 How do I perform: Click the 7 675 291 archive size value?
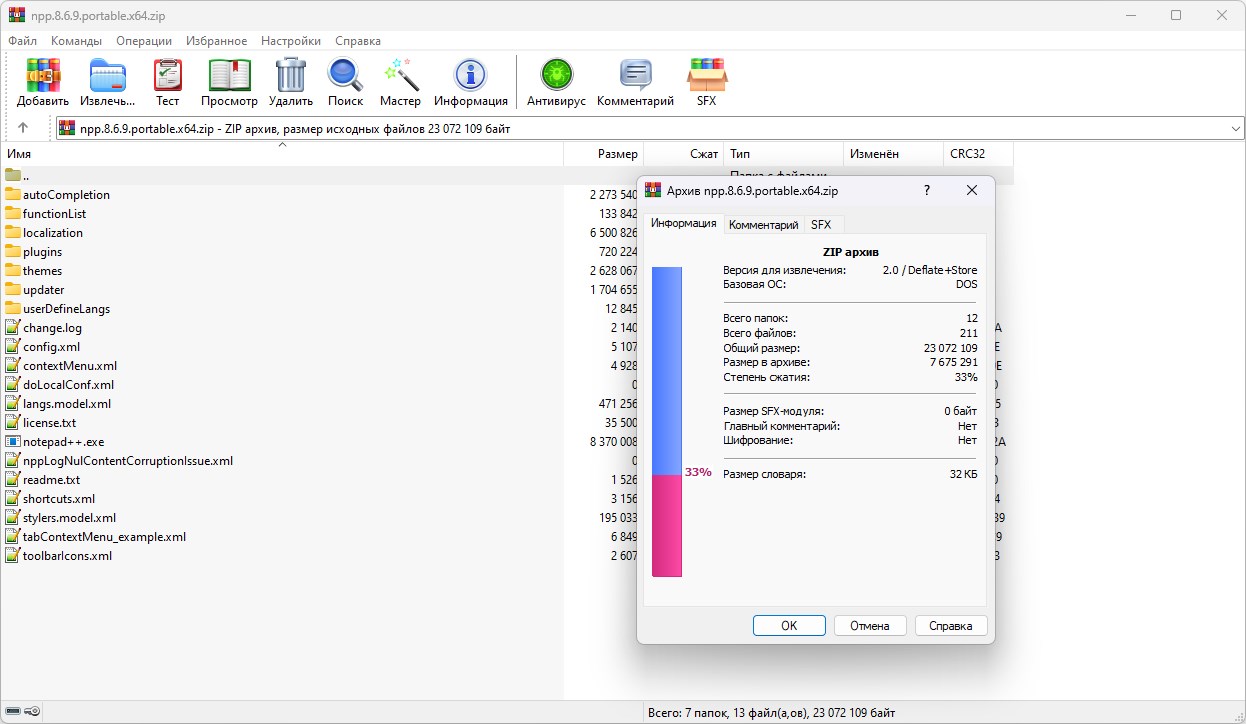click(x=953, y=362)
